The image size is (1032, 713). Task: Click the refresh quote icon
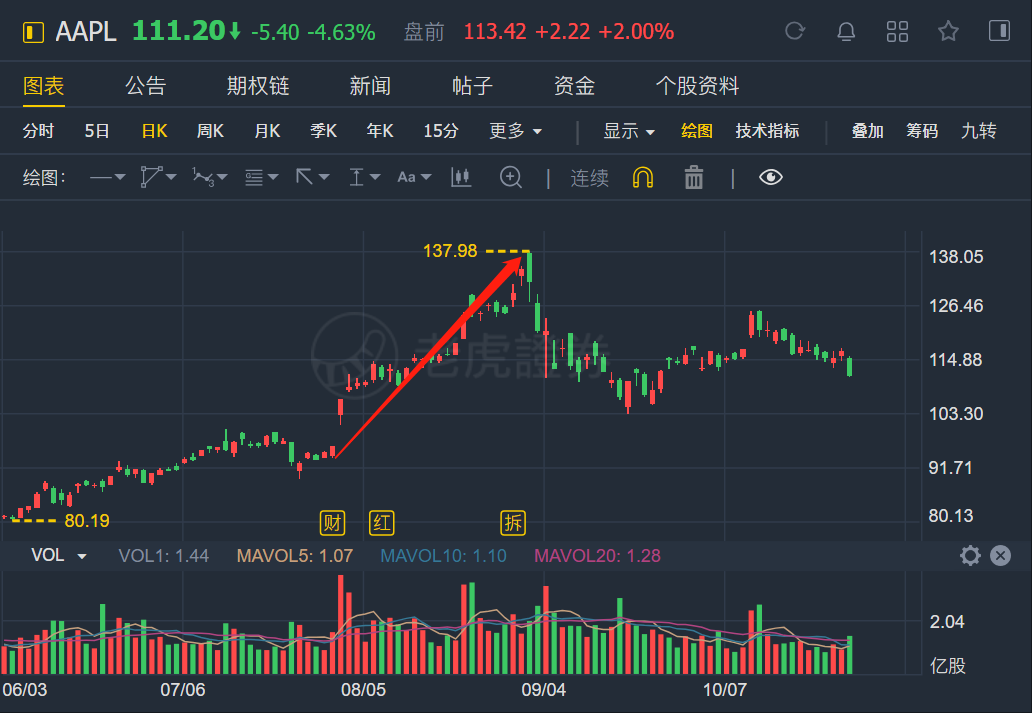click(795, 31)
